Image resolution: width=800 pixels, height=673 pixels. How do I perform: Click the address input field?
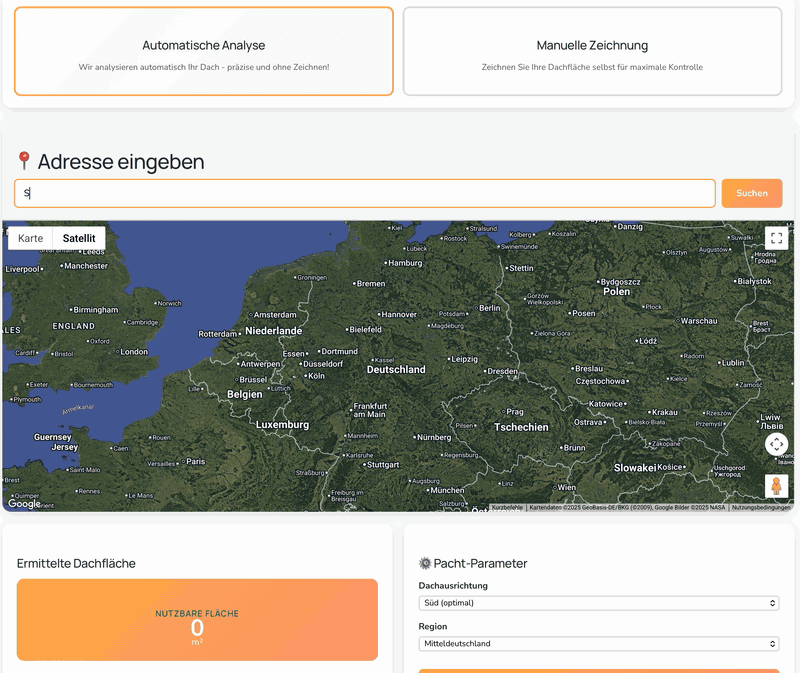(365, 193)
